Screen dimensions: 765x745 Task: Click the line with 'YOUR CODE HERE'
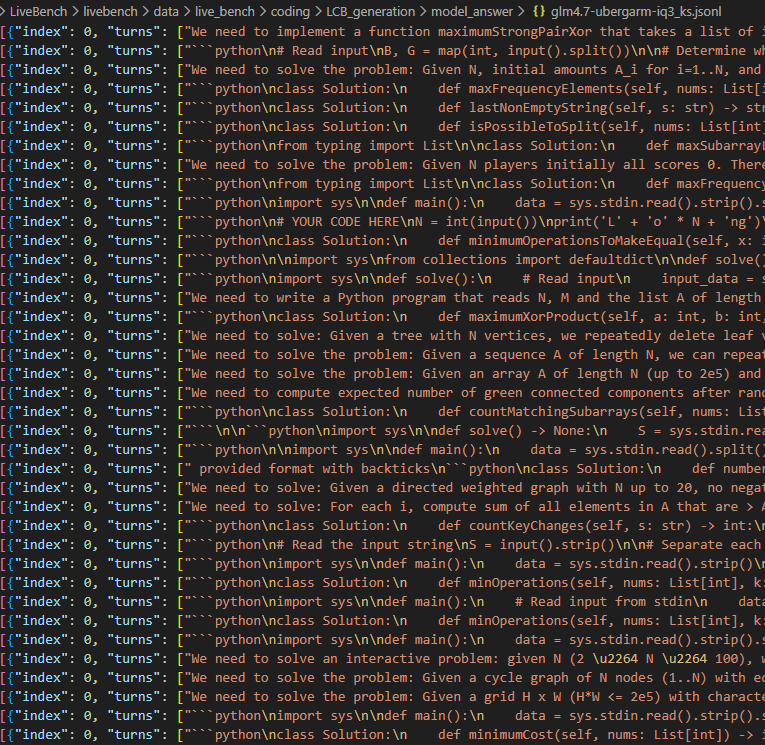coord(382,222)
